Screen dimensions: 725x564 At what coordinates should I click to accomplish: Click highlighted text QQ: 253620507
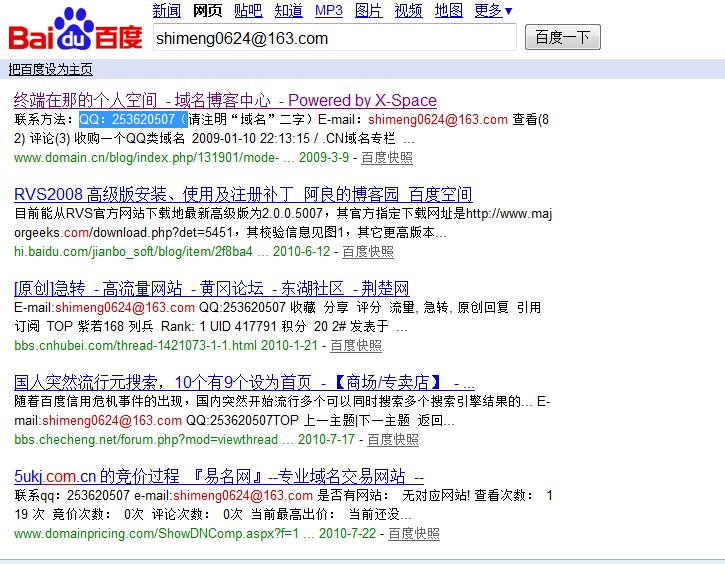coord(133,119)
